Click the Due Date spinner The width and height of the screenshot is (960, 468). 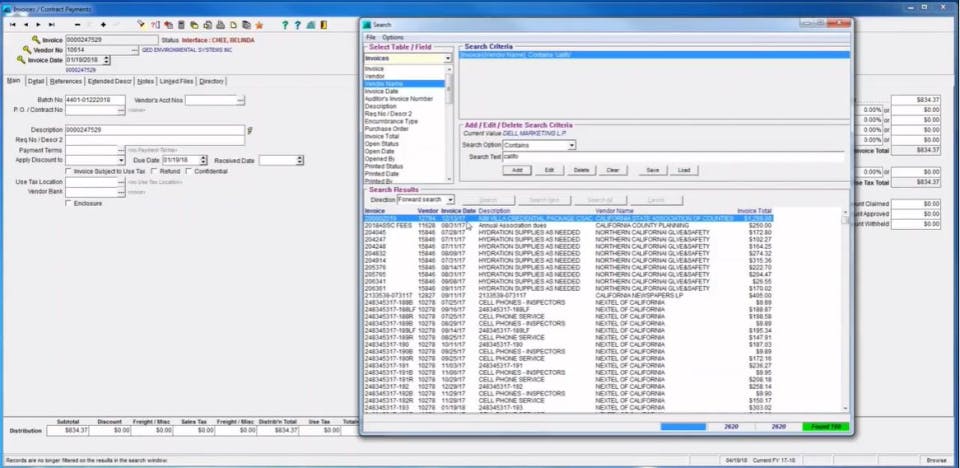[204, 160]
